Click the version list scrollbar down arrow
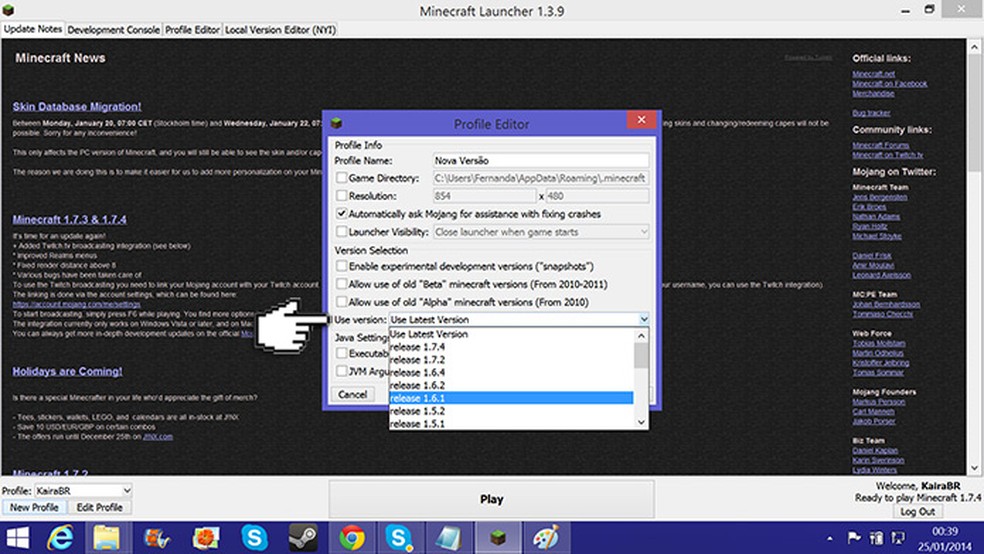Viewport: 984px width, 554px height. 641,423
